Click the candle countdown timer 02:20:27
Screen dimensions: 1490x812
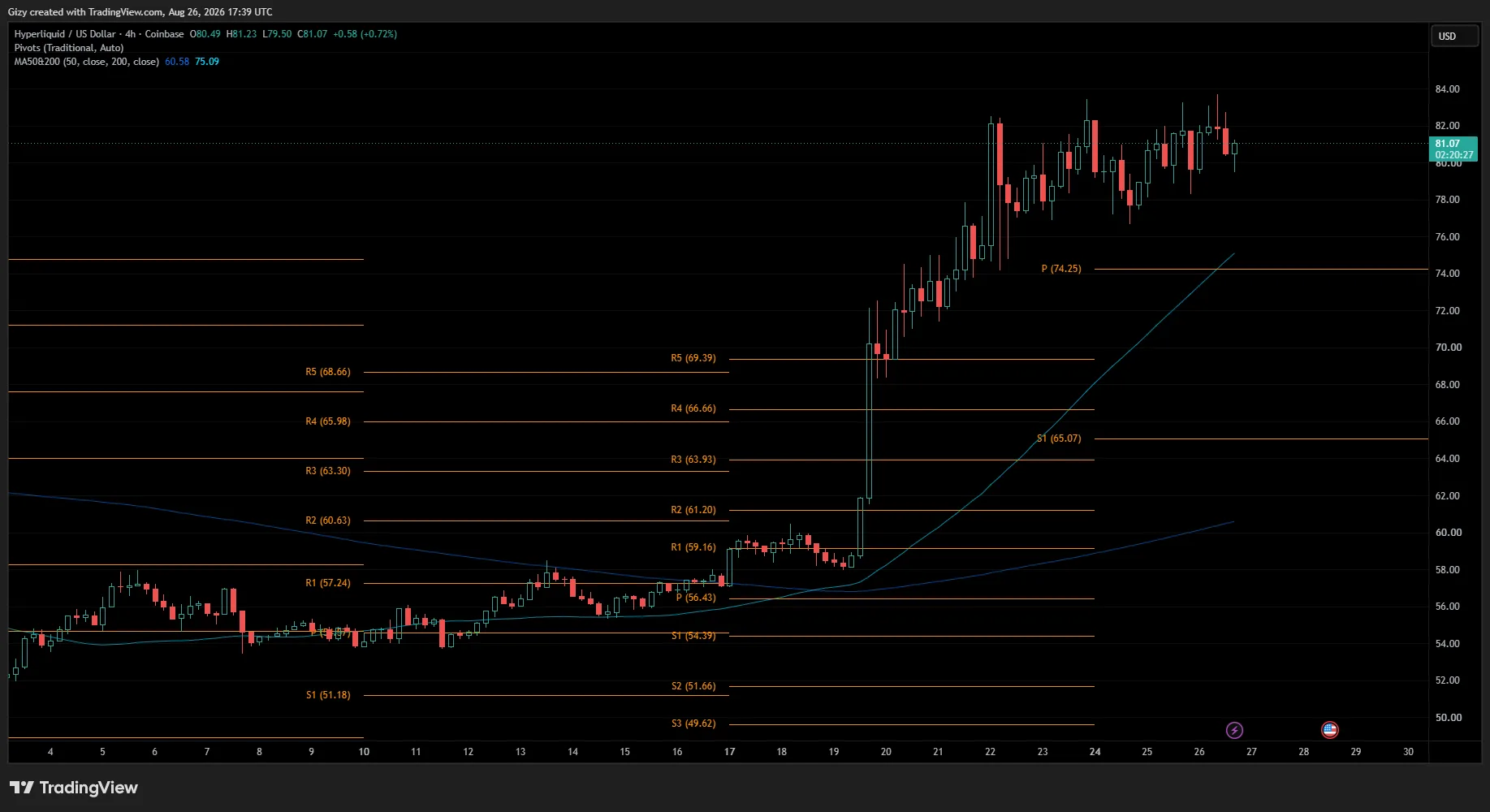(1453, 155)
